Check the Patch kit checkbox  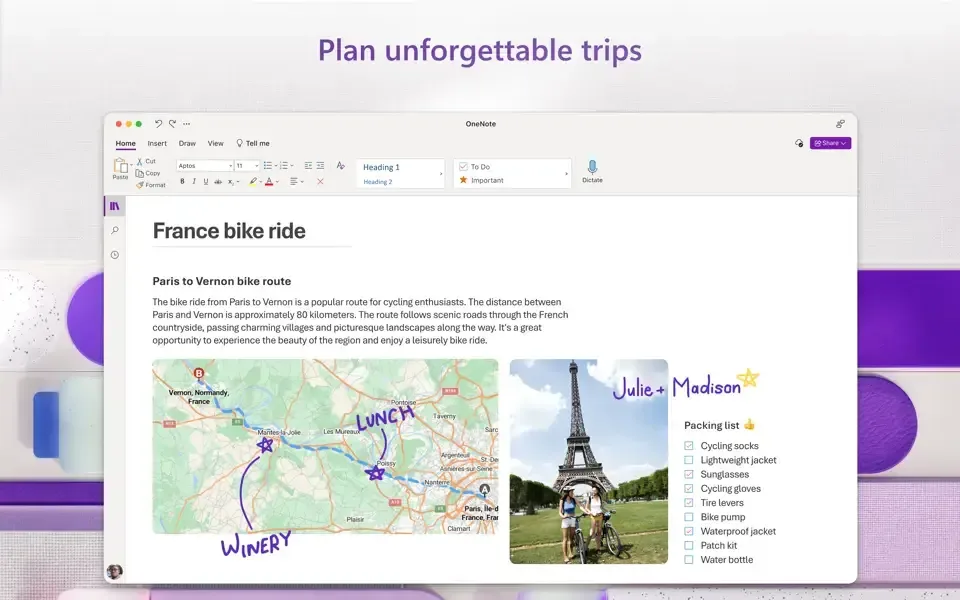coord(689,546)
